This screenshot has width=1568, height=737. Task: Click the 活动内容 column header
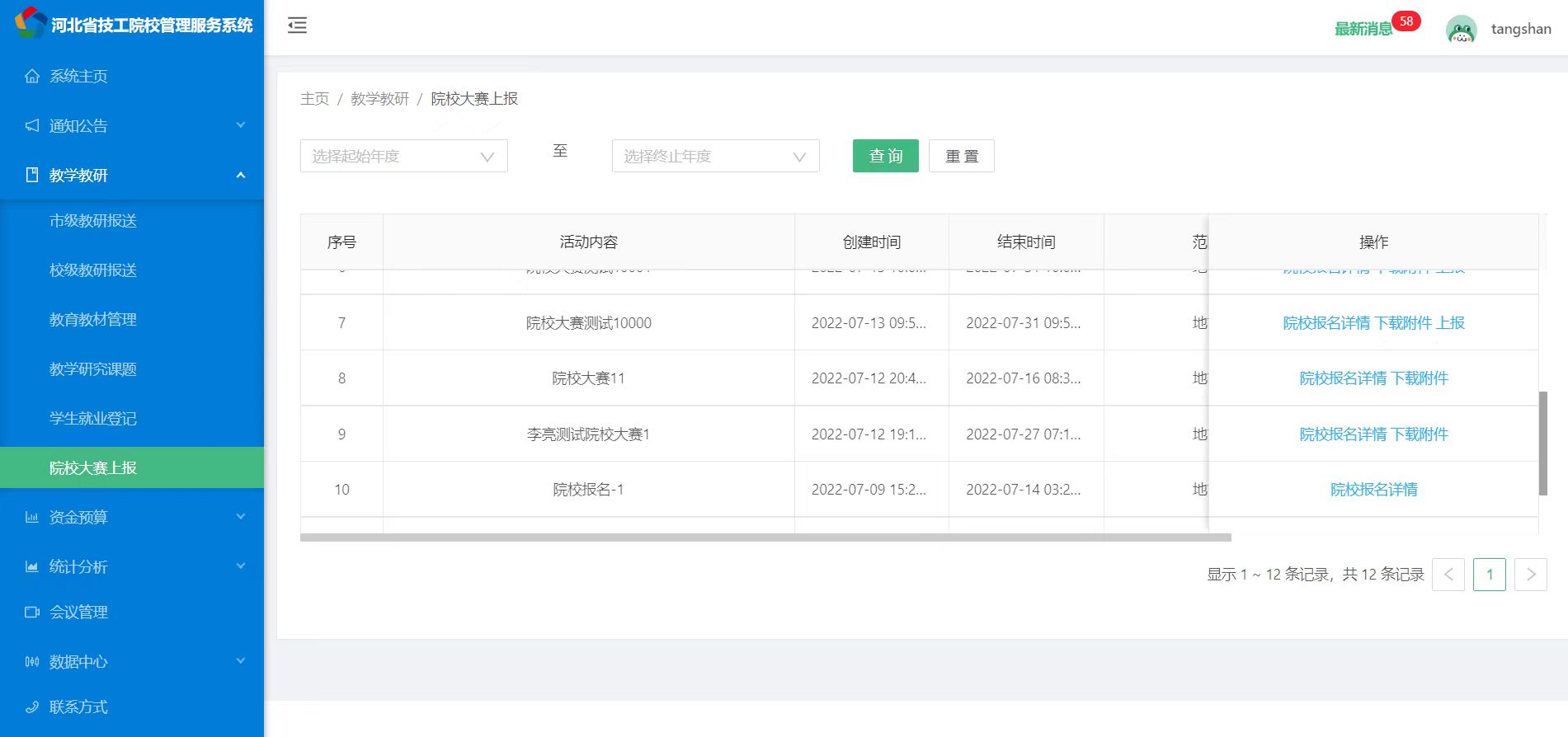coord(589,242)
